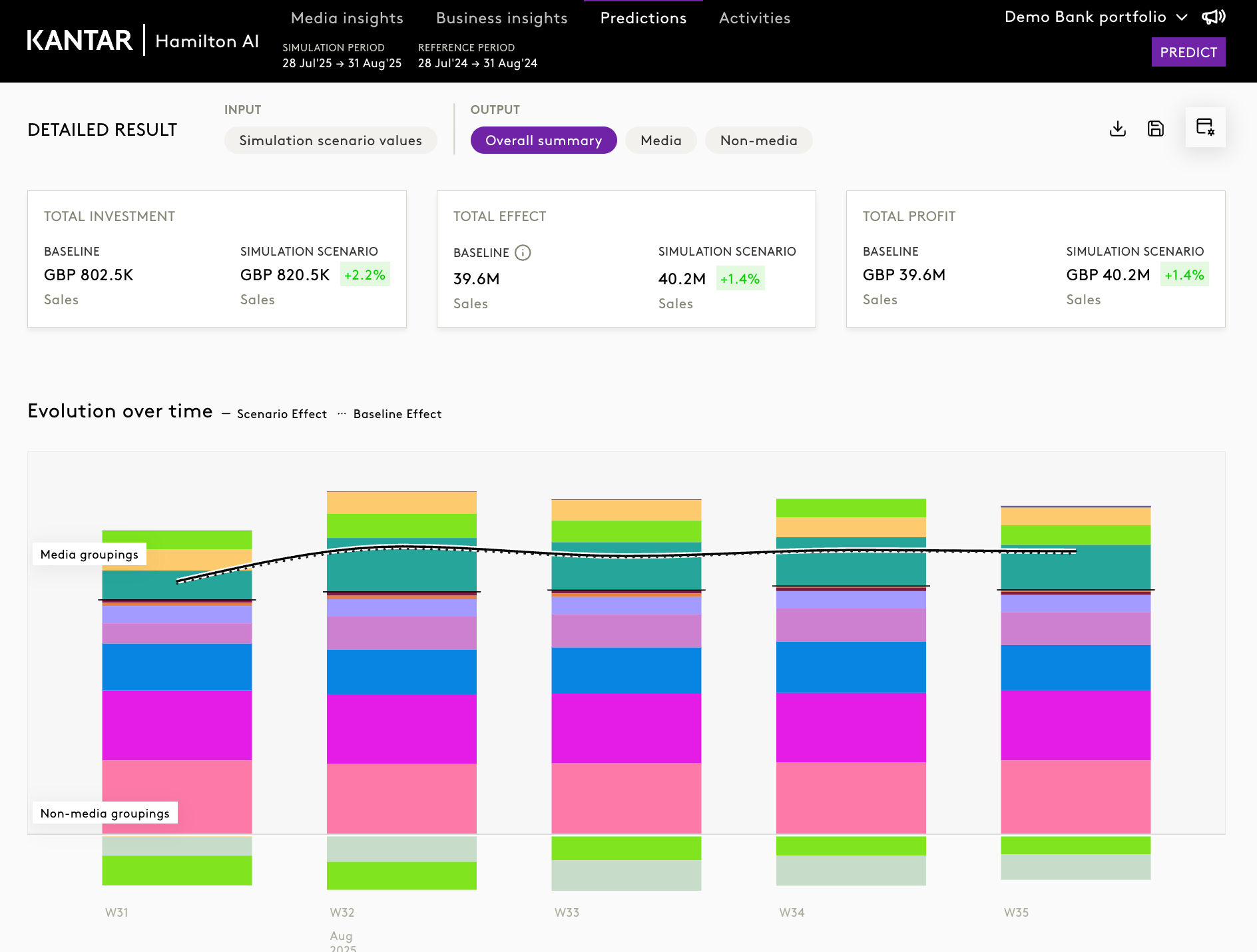Screen dimensions: 1257x952
Task: Click the W32 axis label
Action: [x=342, y=912]
